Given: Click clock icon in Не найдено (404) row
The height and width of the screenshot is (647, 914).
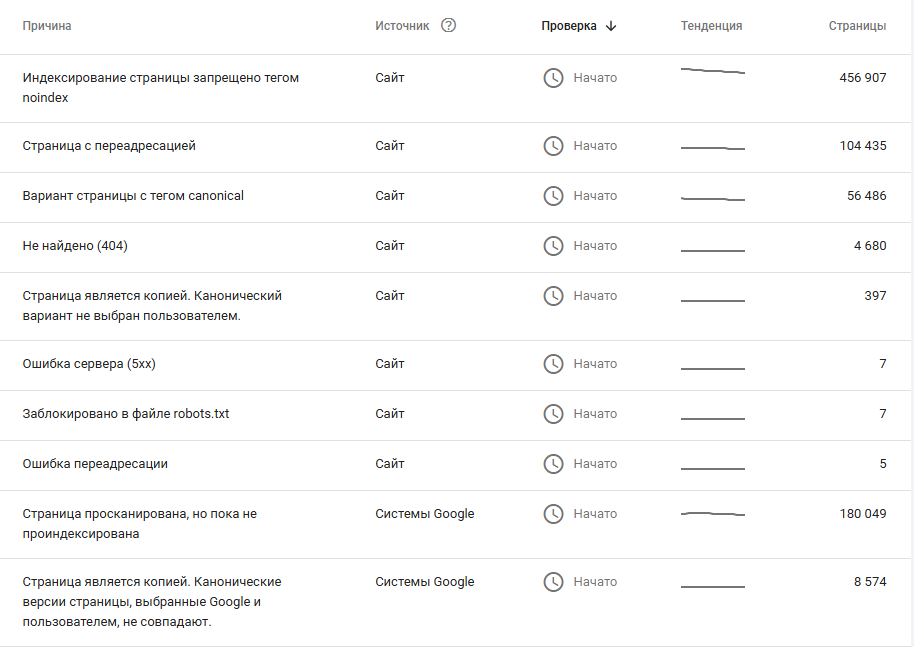Looking at the screenshot, I should tap(553, 246).
